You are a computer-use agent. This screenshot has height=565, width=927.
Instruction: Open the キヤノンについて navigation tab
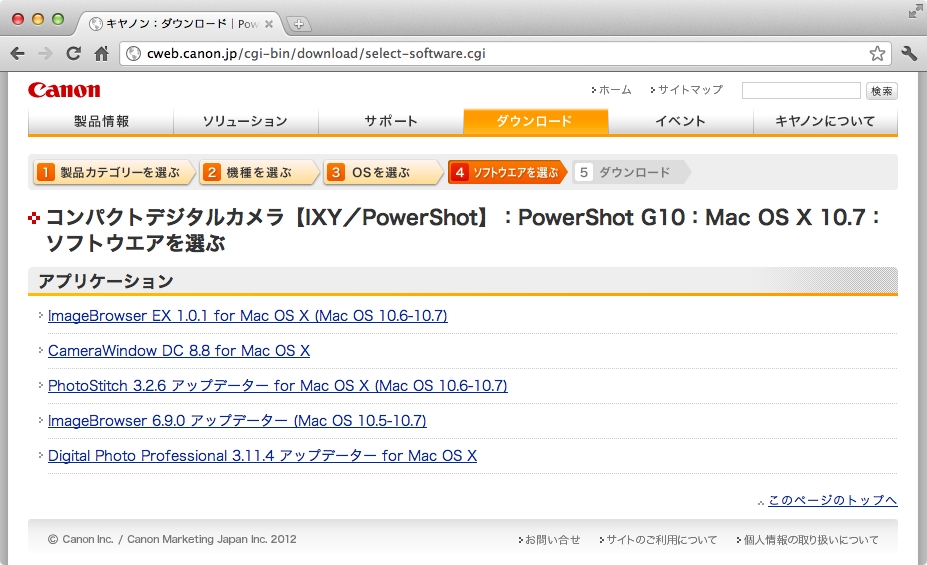click(825, 121)
